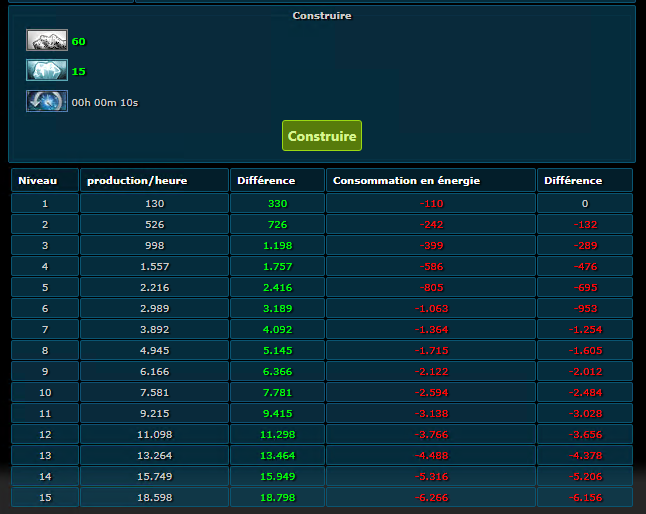Click the green difference value 2.416
The width and height of the screenshot is (646, 514).
point(278,287)
